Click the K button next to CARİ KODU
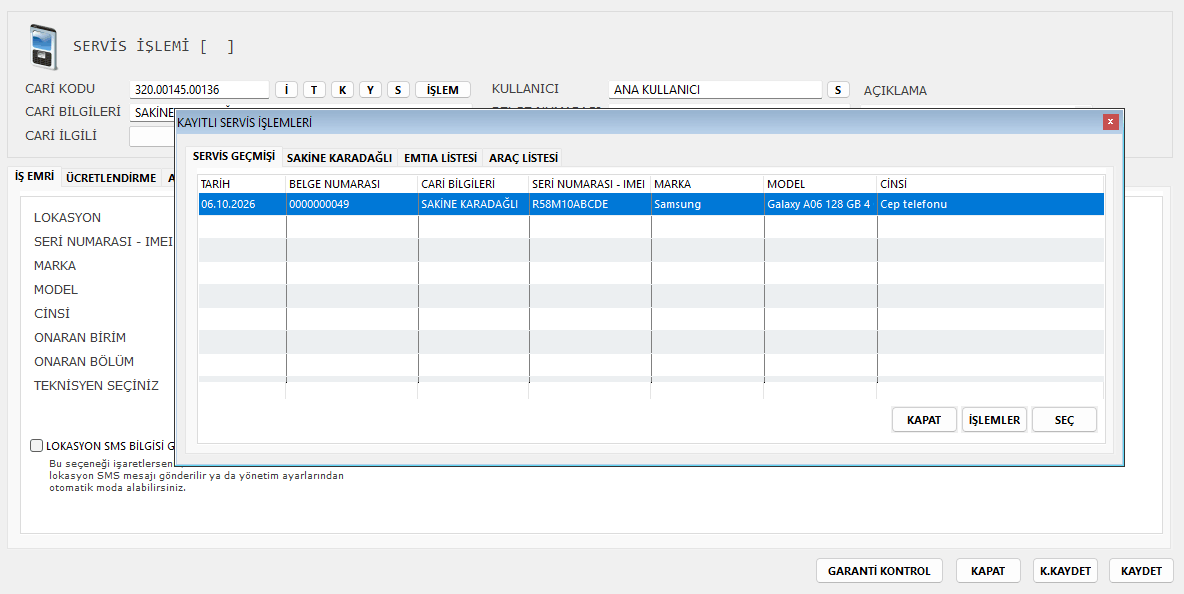Screen dimensions: 1184x594 (x=342, y=90)
